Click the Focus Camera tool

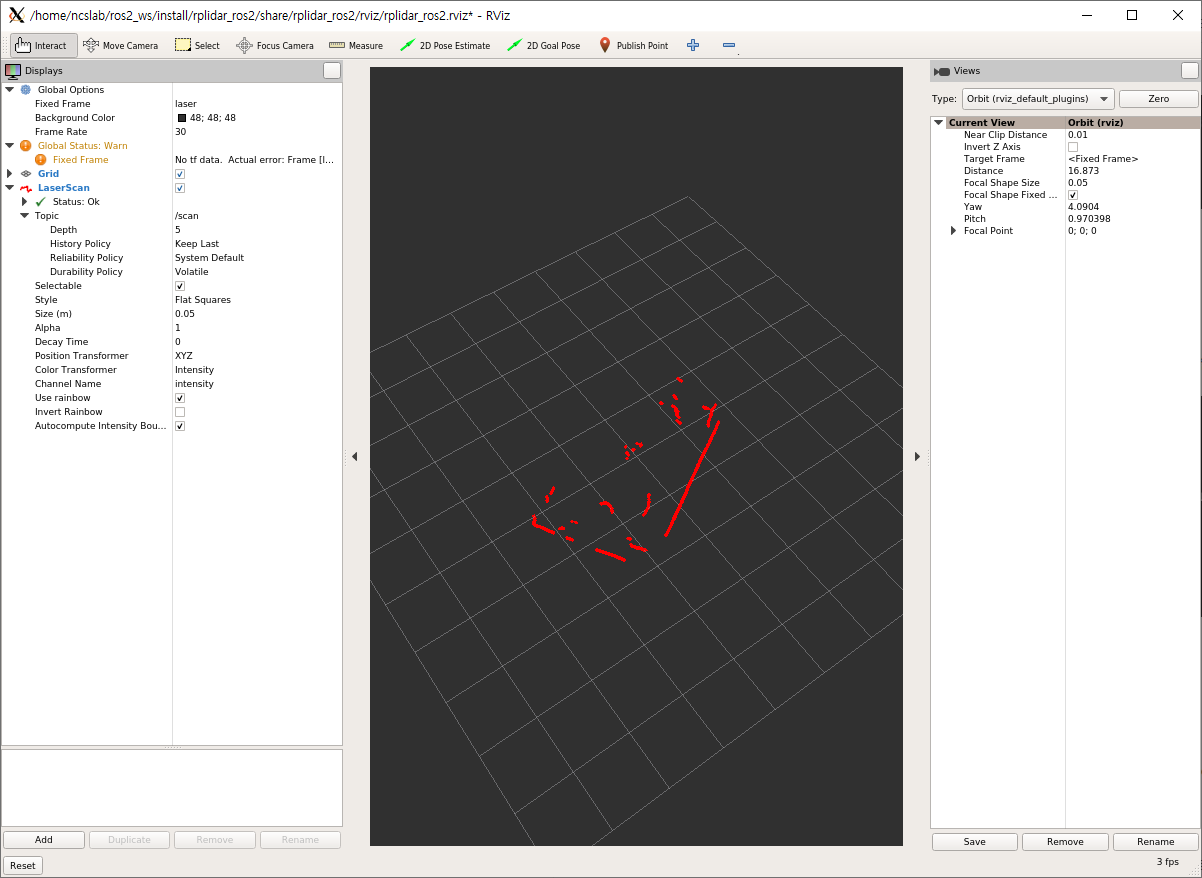[275, 45]
